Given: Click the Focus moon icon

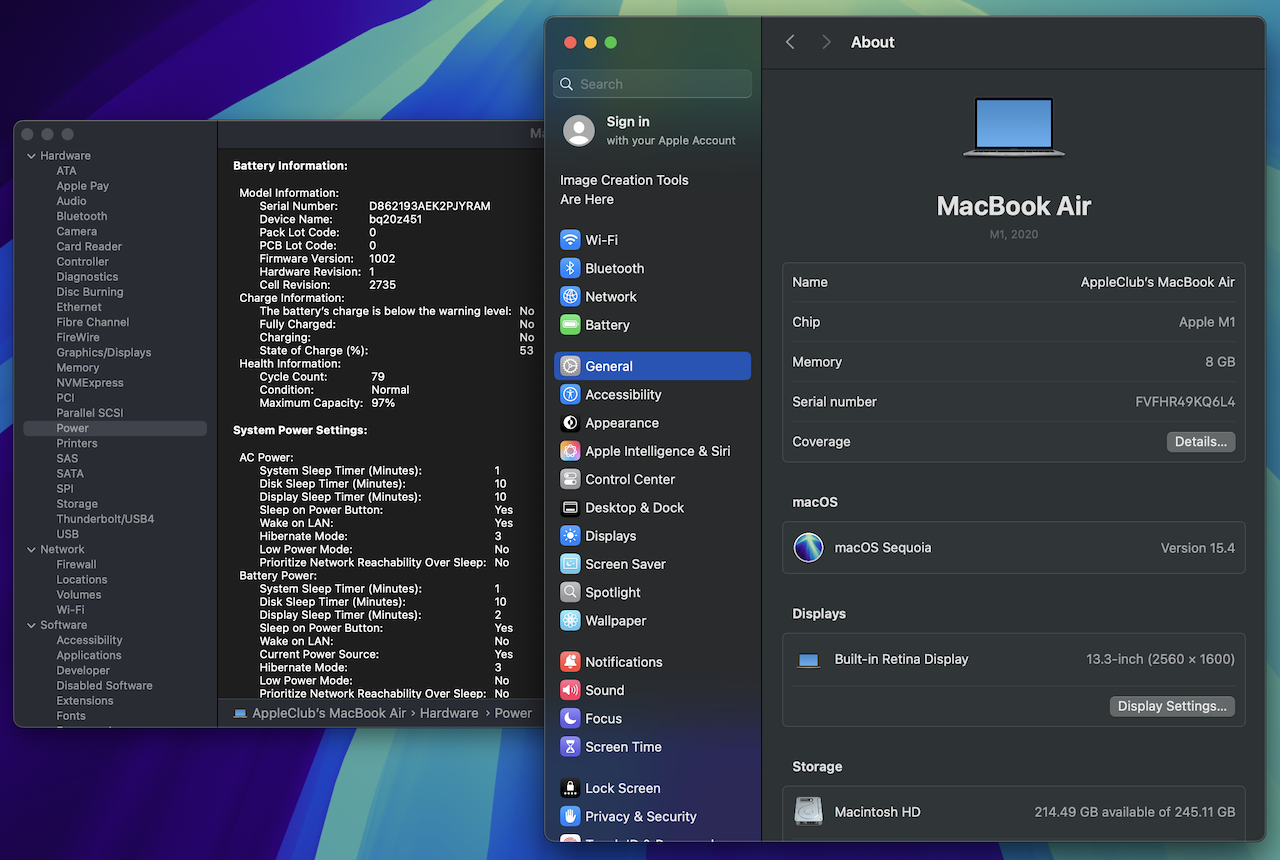Looking at the screenshot, I should [570, 718].
